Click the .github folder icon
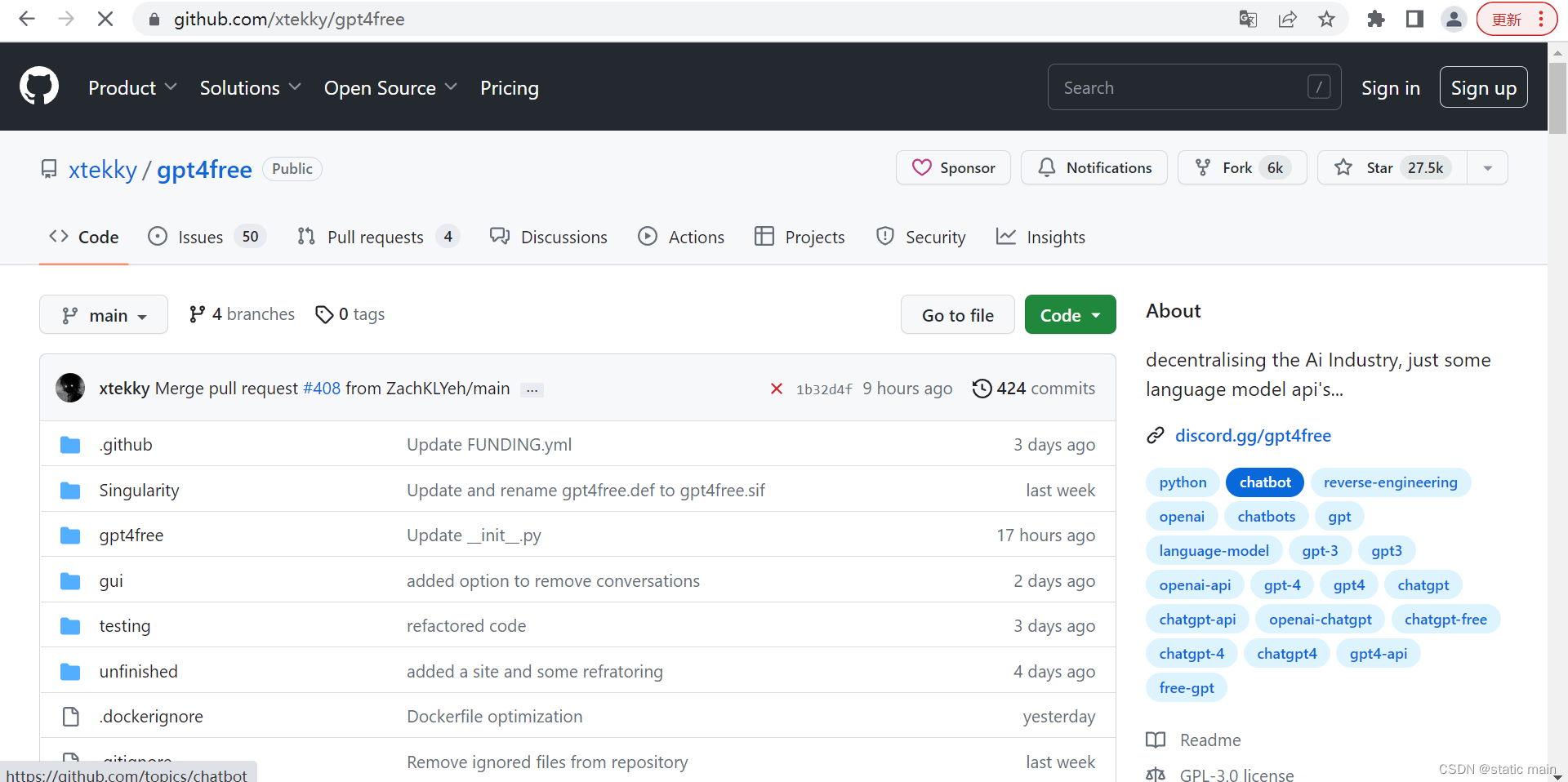This screenshot has height=782, width=1568. tap(70, 445)
